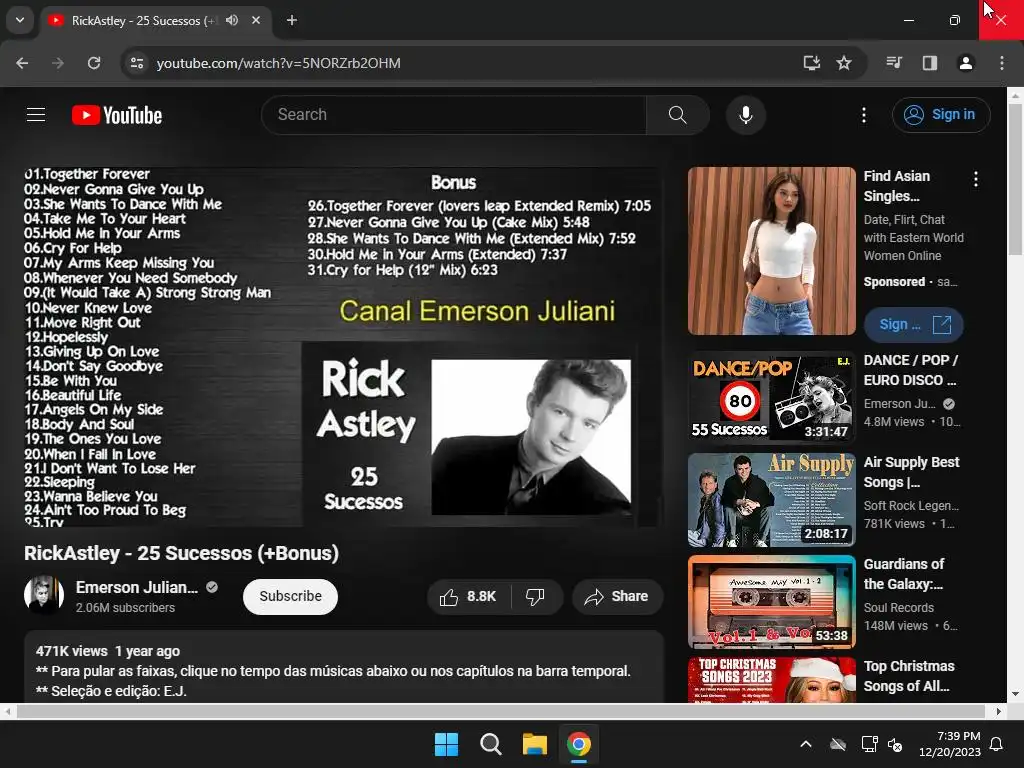The height and width of the screenshot is (768, 1024).
Task: Open File Explorer from taskbar
Action: pos(534,744)
